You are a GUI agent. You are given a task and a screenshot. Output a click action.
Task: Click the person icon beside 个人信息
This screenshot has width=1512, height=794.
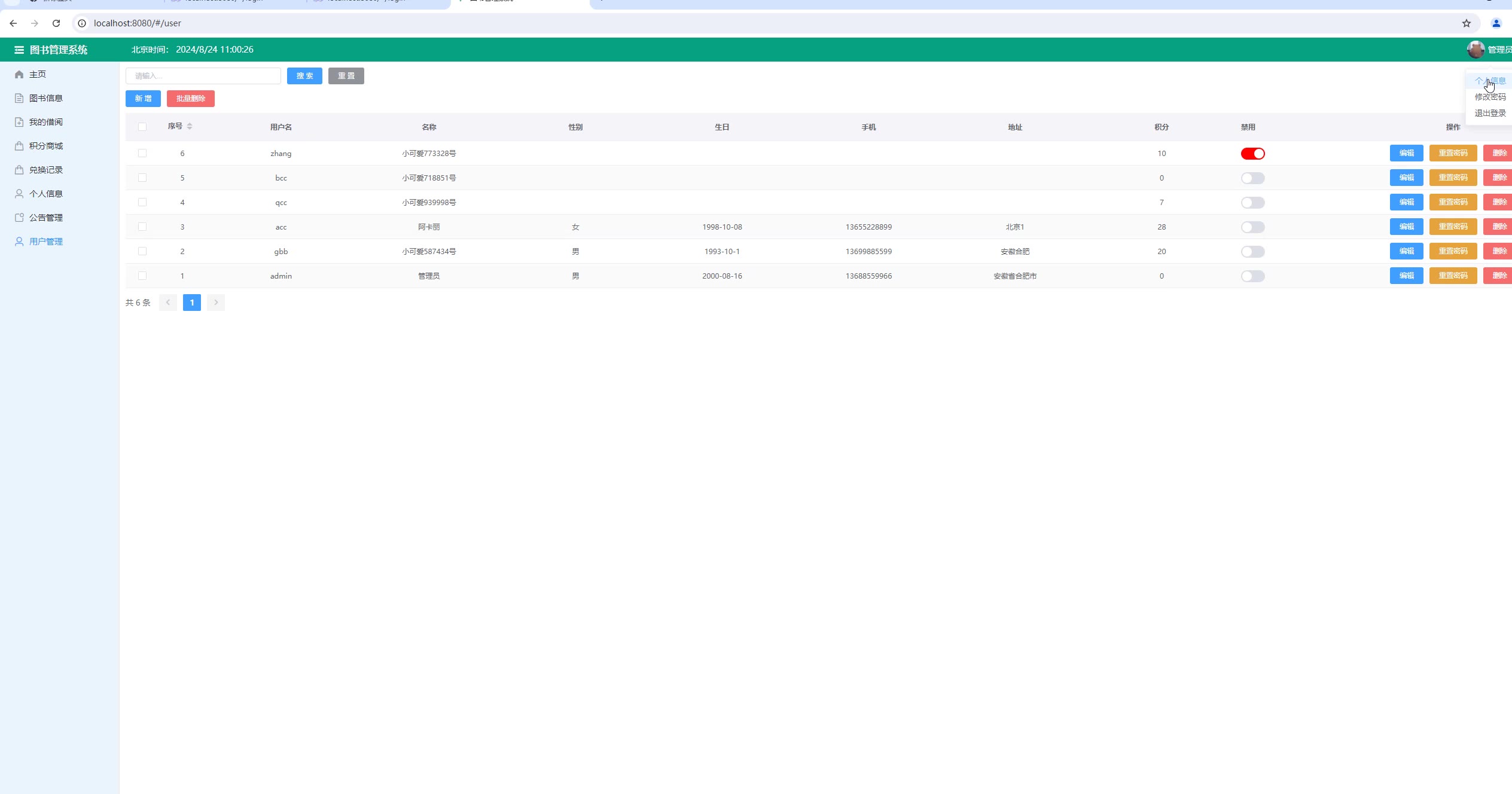click(x=19, y=194)
